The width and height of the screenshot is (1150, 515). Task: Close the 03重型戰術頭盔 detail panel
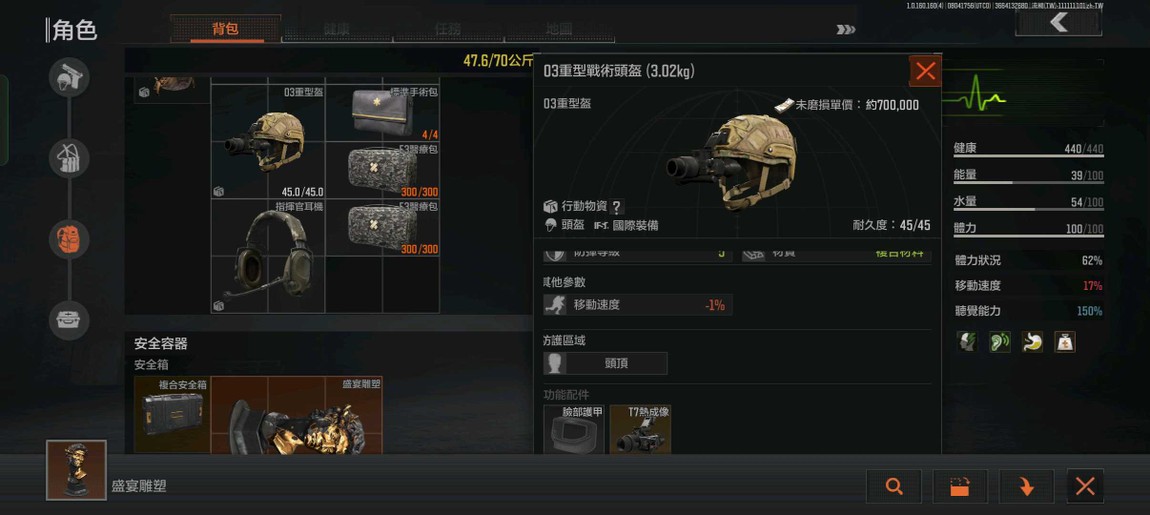[x=926, y=71]
